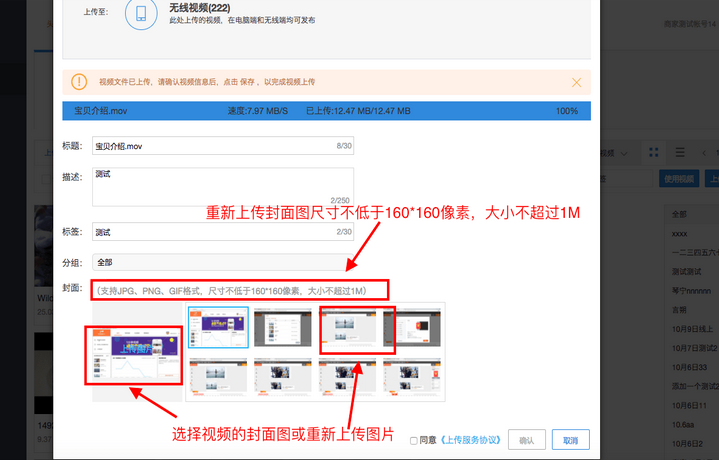This screenshot has width=719, height=460.
Task: Click the 宝贝介绍.mov upload progress bar
Action: tap(326, 111)
